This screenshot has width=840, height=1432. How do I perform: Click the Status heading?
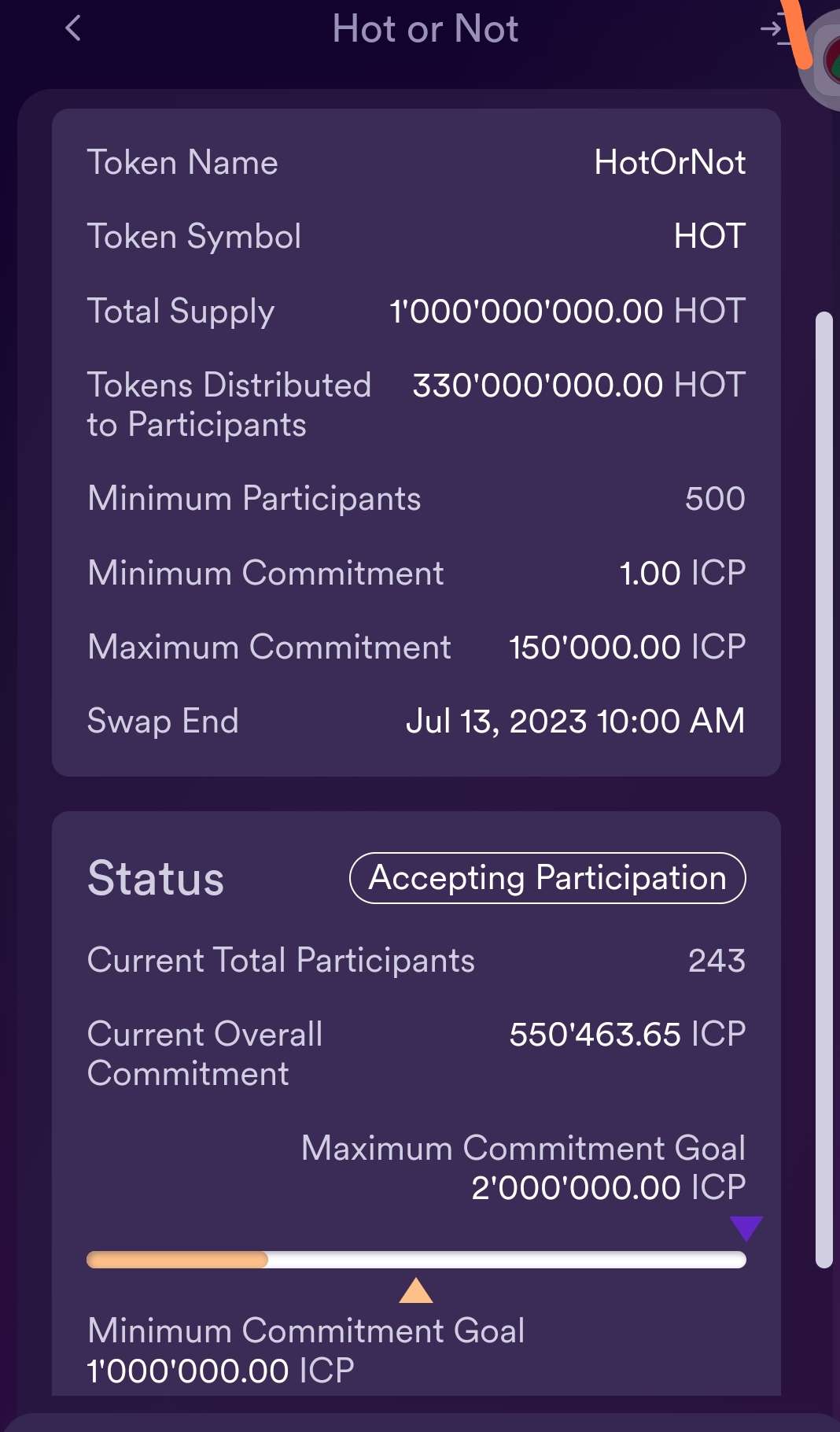[156, 878]
